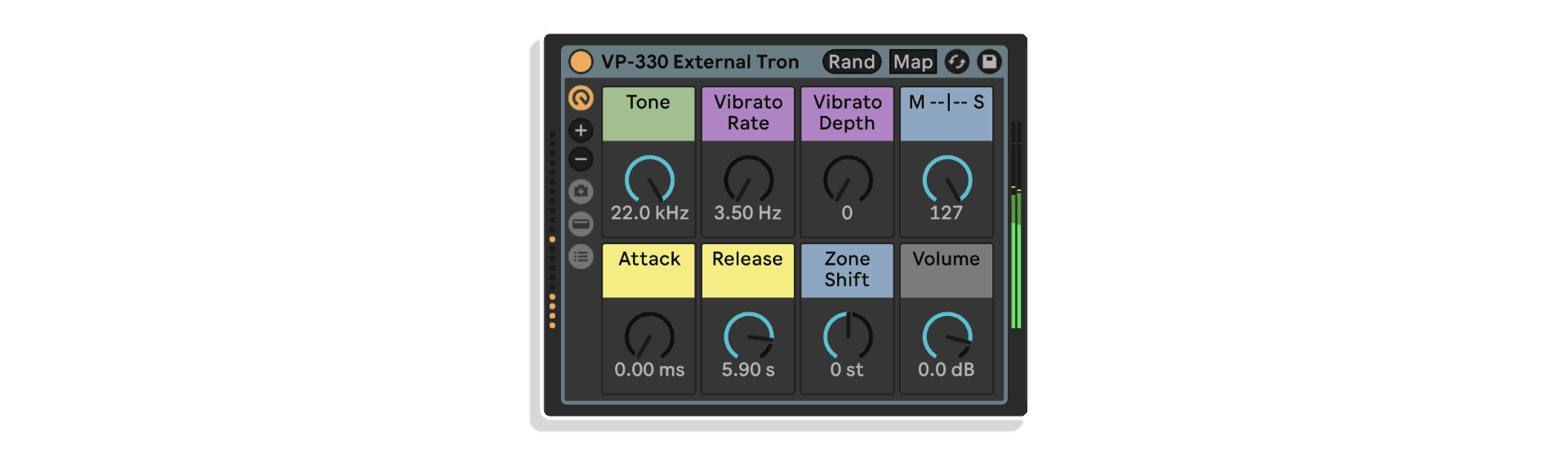Click the macro variations camera icon
The image size is (1568, 450).
point(581,191)
